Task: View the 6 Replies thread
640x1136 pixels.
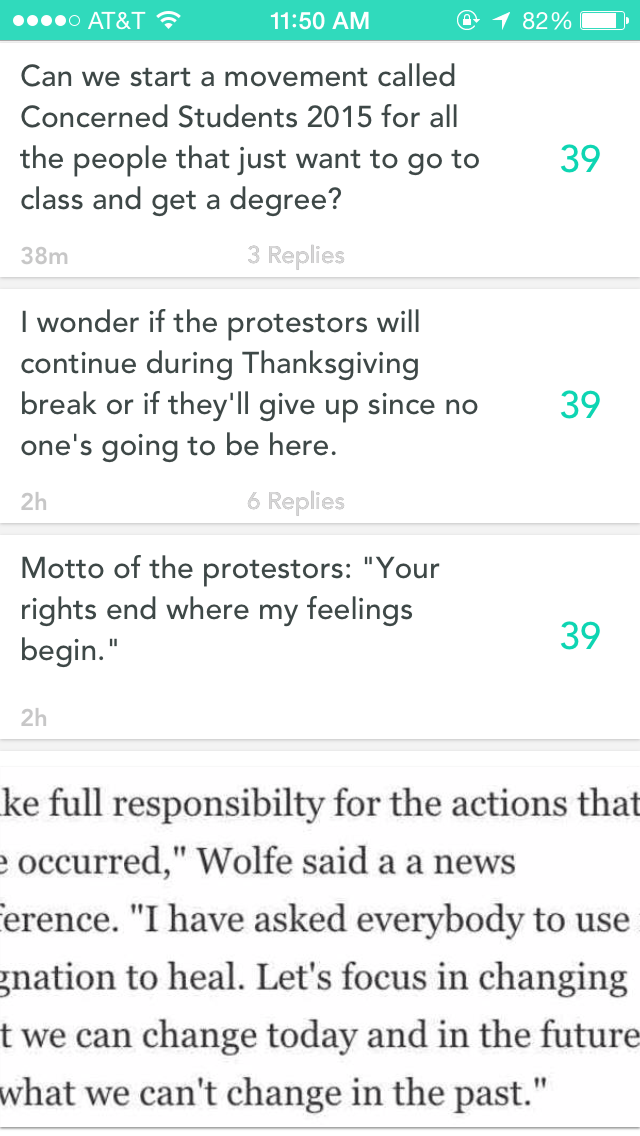Action: [296, 502]
